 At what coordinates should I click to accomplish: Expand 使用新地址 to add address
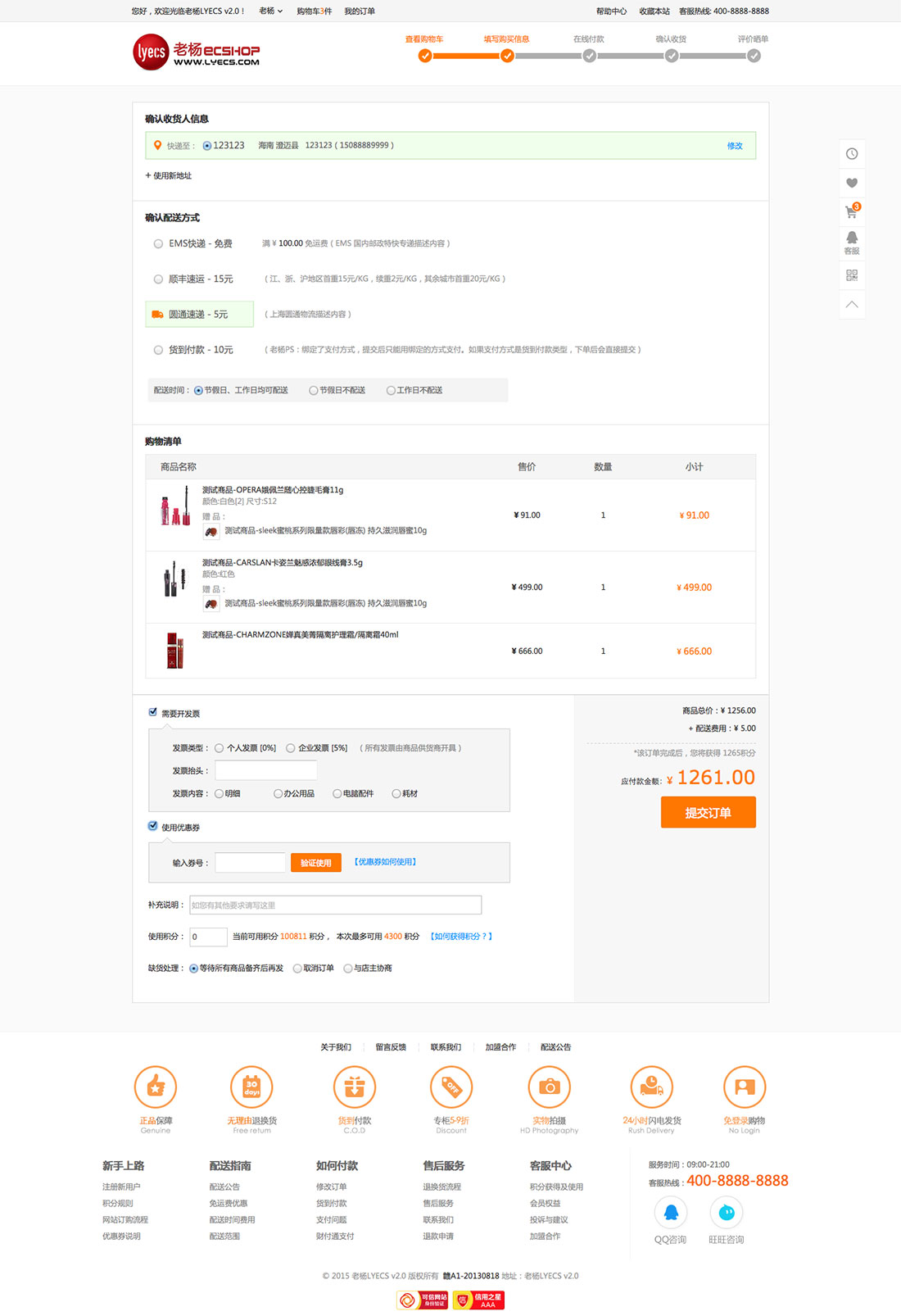pos(169,176)
